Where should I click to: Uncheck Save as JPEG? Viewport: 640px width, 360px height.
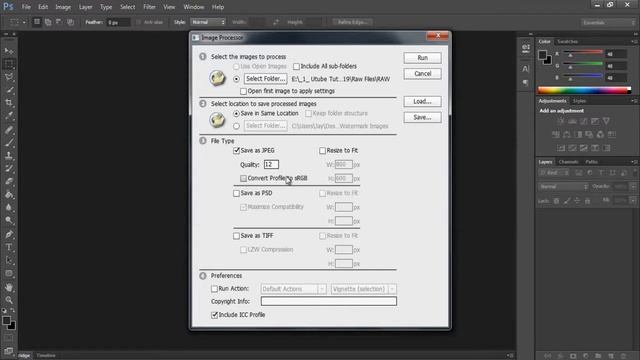[x=236, y=151]
